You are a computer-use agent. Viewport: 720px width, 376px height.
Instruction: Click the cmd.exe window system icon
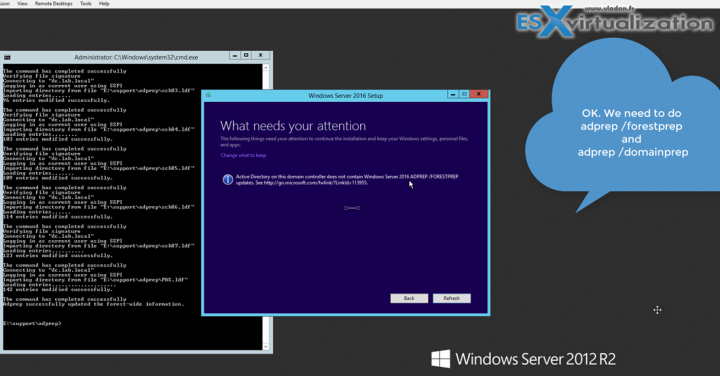coord(7,57)
